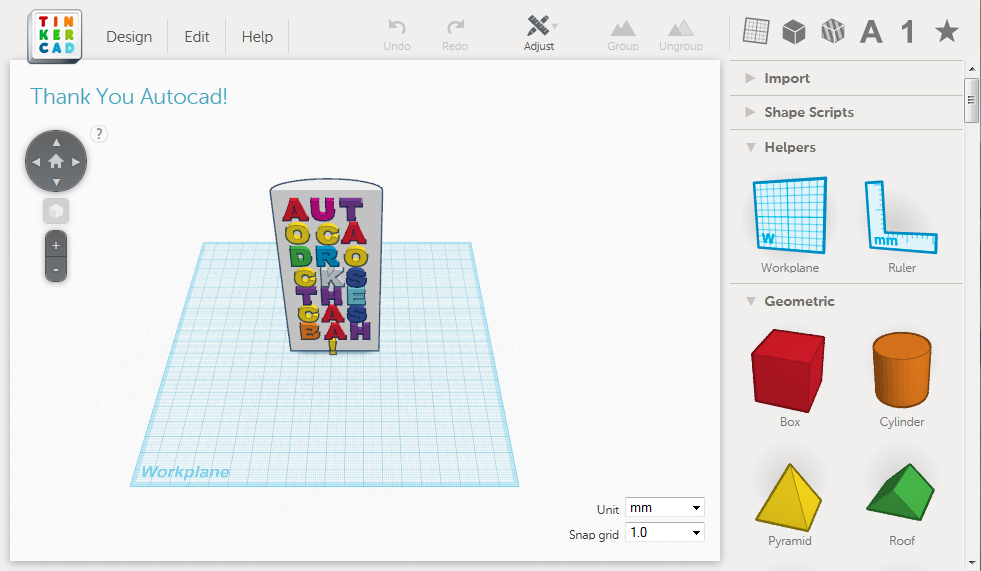Click the Redo button
The height and width of the screenshot is (571, 981).
455,35
